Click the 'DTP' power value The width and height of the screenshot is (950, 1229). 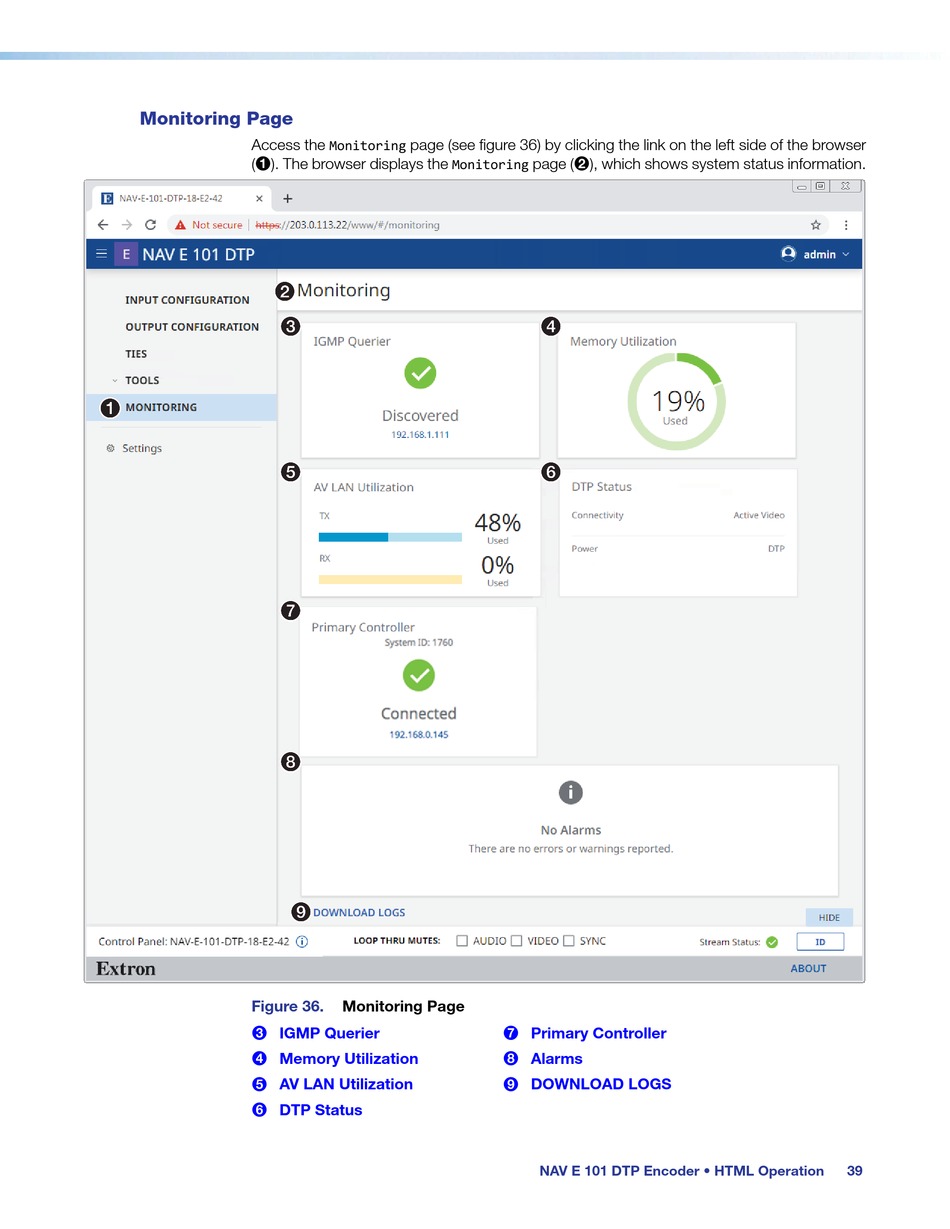click(x=776, y=549)
